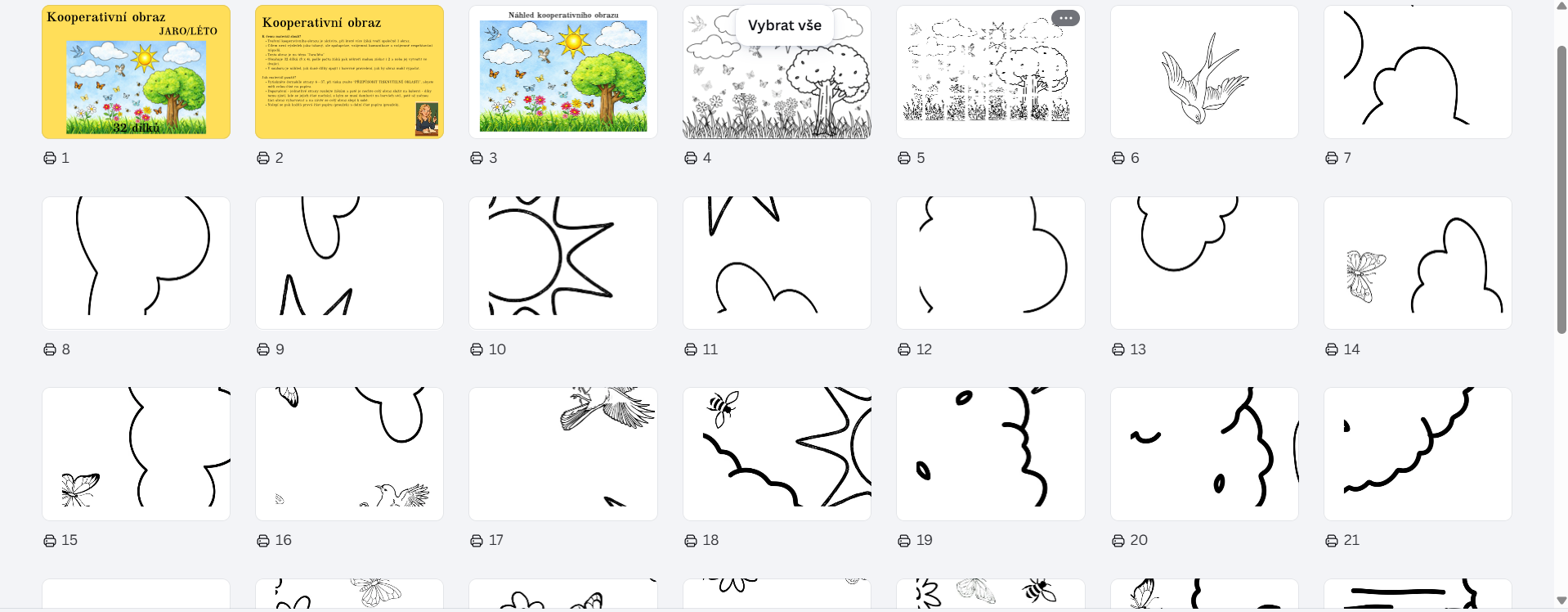
Task: Click the vertical scrollbar thumb
Action: point(1561,188)
